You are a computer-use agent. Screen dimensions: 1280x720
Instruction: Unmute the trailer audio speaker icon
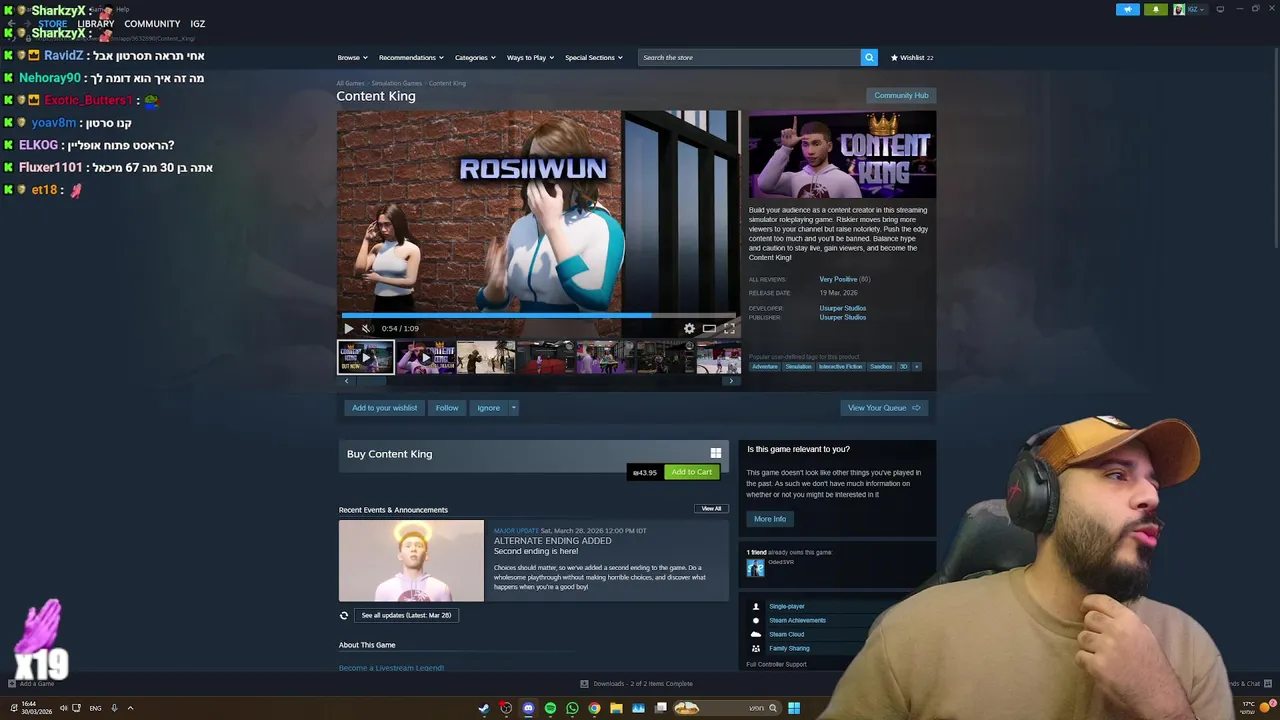(366, 328)
